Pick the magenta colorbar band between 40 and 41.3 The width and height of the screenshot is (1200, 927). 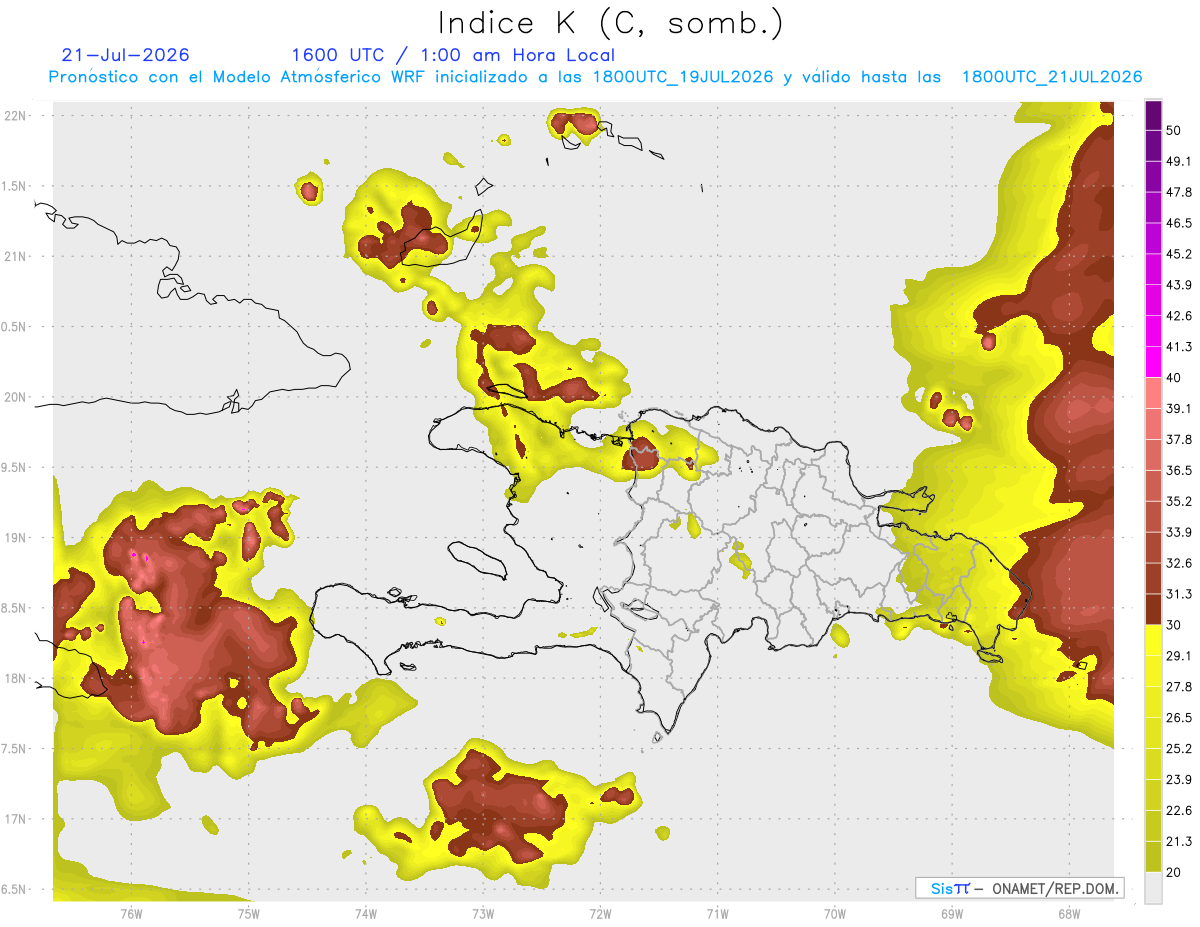(1153, 362)
